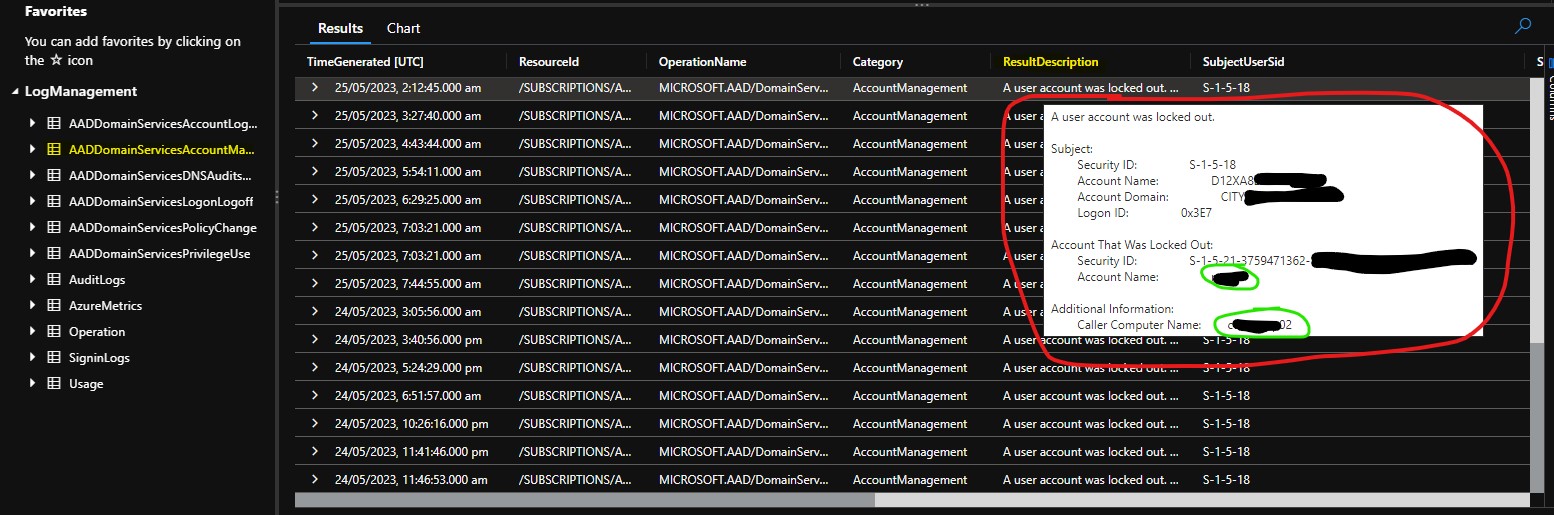This screenshot has width=1554, height=515.
Task: Click 25/05/2023, 2:12:45.000 am timestamp cell
Action: [x=408, y=88]
